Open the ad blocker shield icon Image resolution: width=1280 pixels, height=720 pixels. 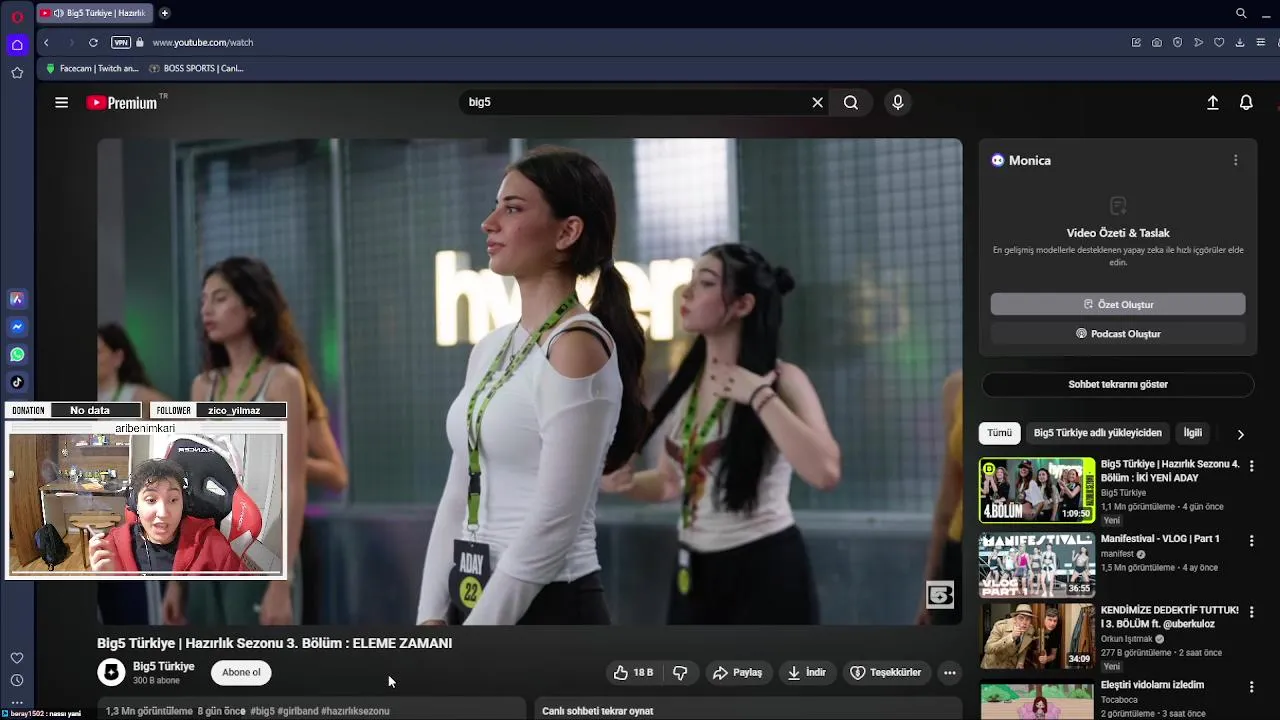pyautogui.click(x=1178, y=42)
